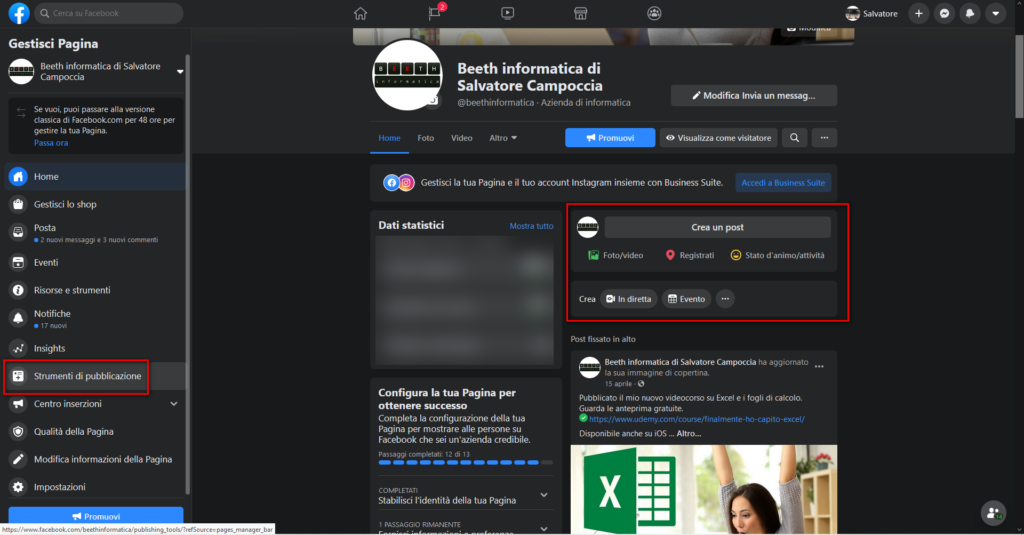
Task: Open the Marketplace store icon
Action: [581, 13]
